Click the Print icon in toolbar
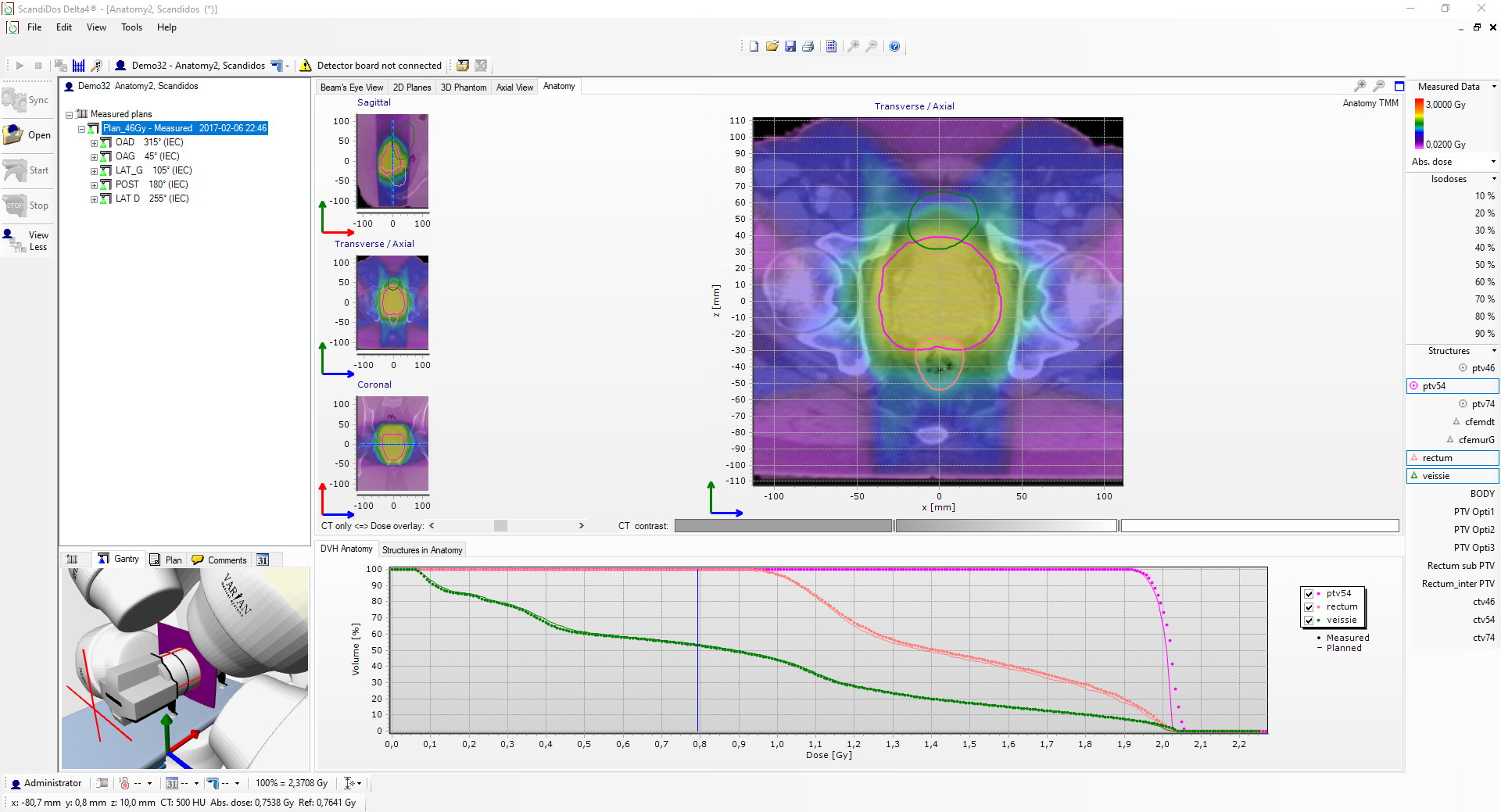Viewport: 1501px width, 812px height. point(808,47)
